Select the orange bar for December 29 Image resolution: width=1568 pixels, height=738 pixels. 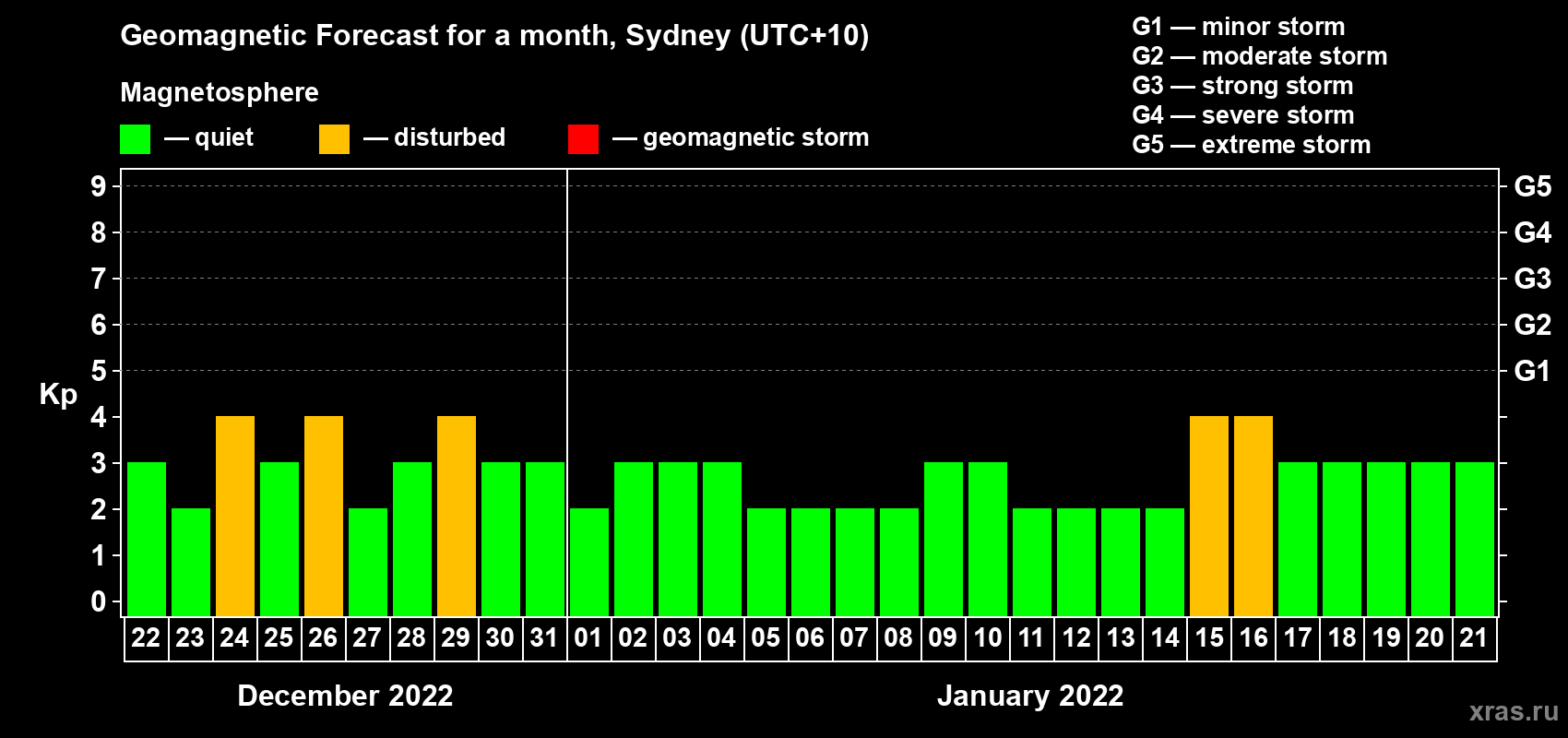tap(457, 516)
